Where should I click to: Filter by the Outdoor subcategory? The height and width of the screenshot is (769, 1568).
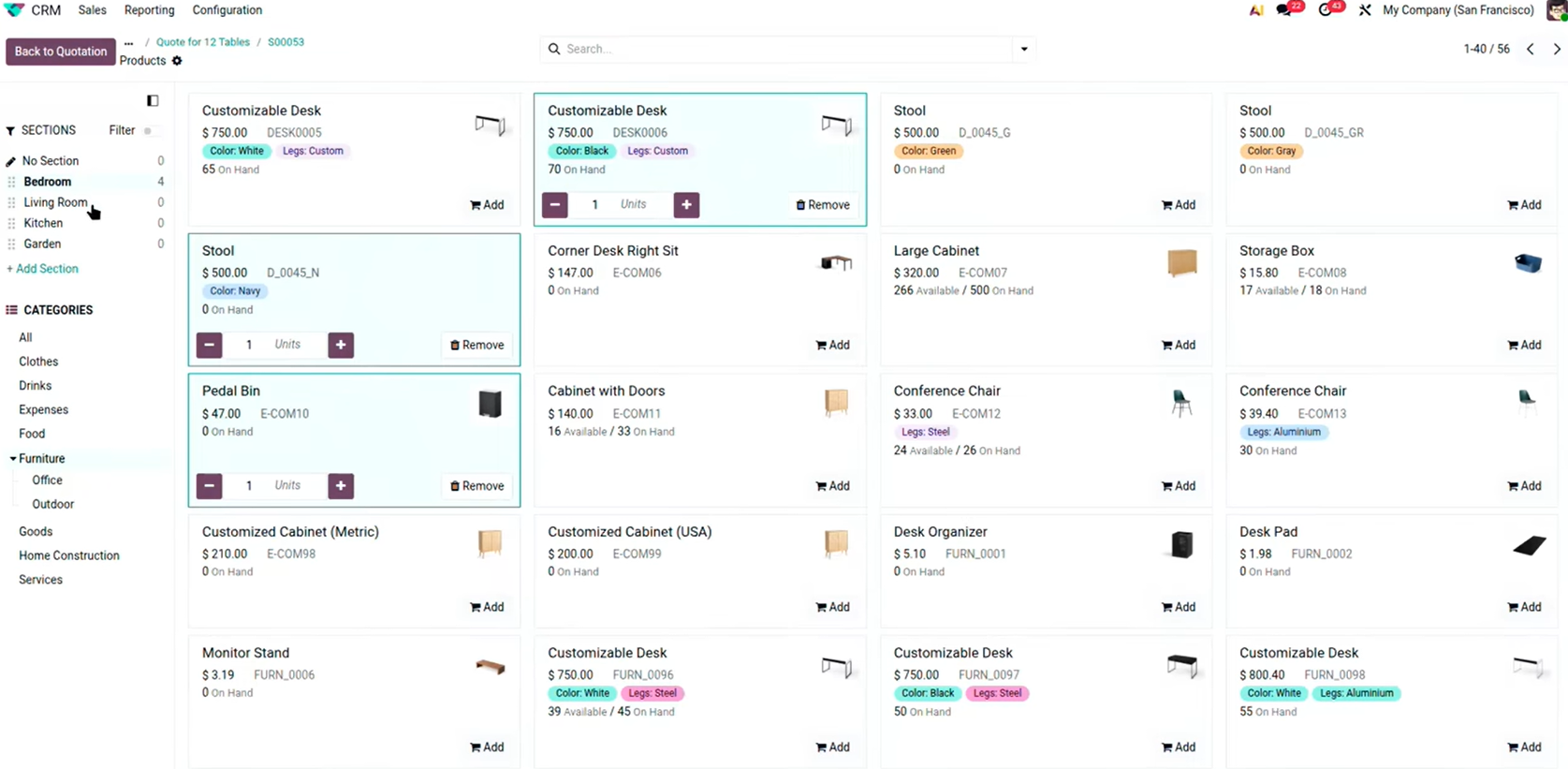52,505
